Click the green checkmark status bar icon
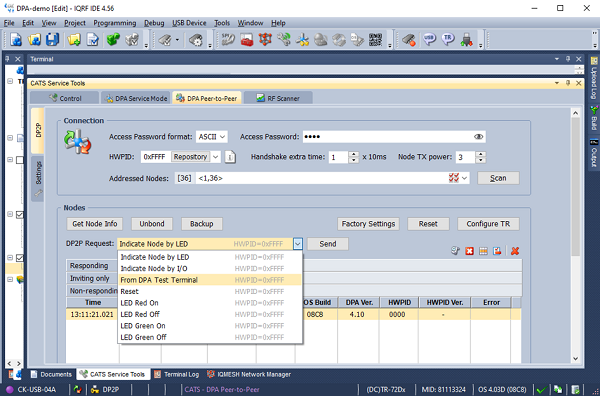Viewport: 600px width, 396px height. point(541,390)
